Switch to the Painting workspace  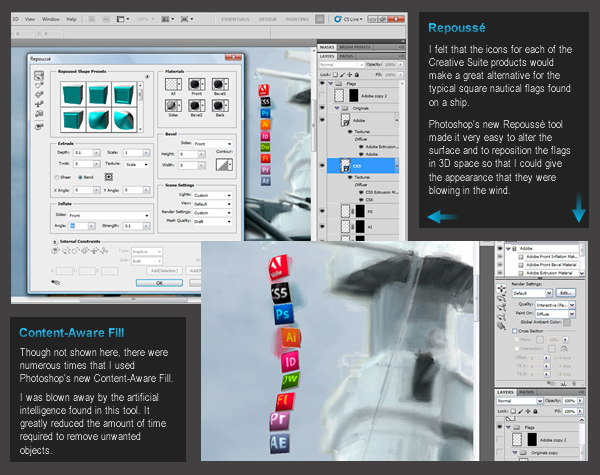tap(297, 19)
